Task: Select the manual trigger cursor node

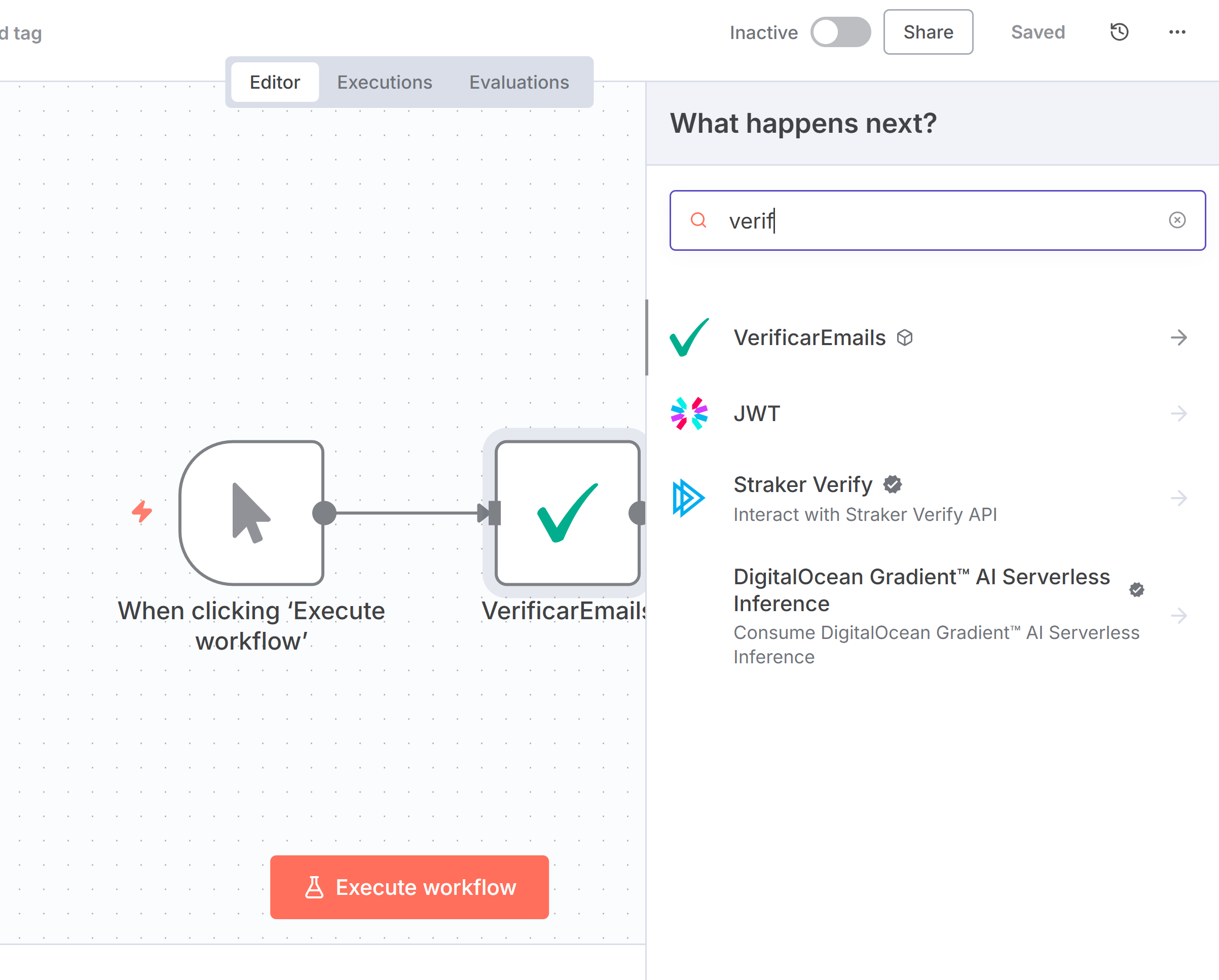Action: coord(251,513)
